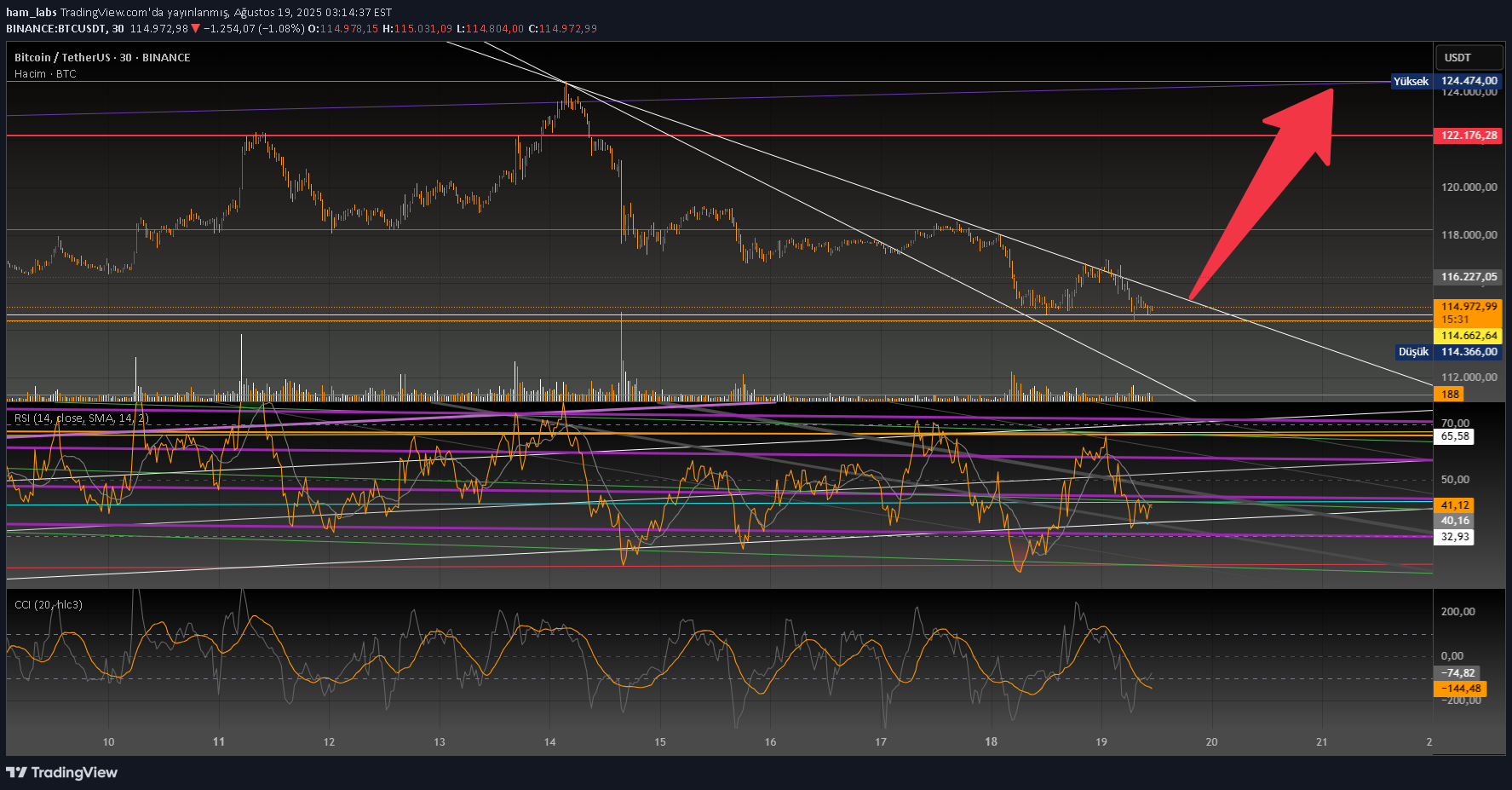Select the RSI 40,16 gray value label
Screen dimensions: 1512x790
pos(1454,521)
